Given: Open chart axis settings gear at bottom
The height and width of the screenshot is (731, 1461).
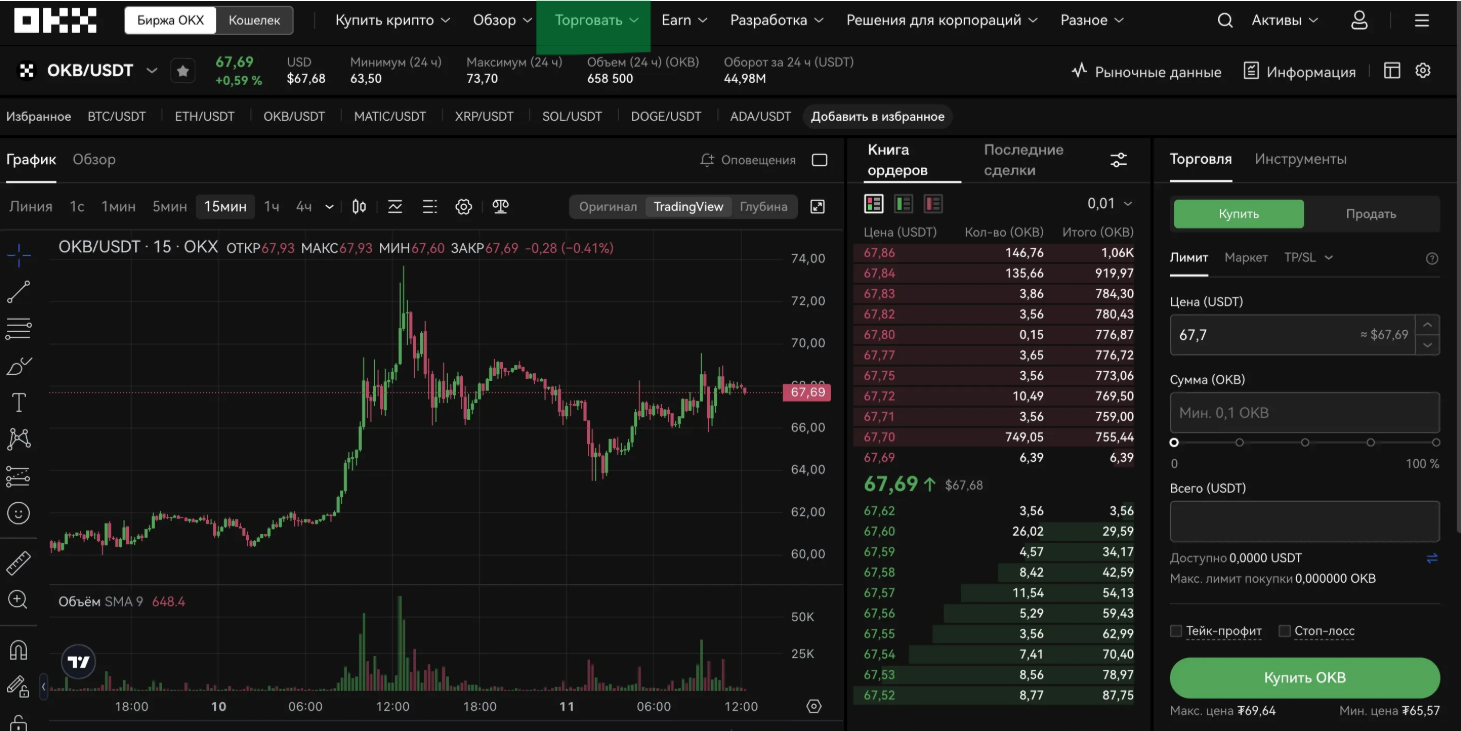Looking at the screenshot, I should pos(814,706).
